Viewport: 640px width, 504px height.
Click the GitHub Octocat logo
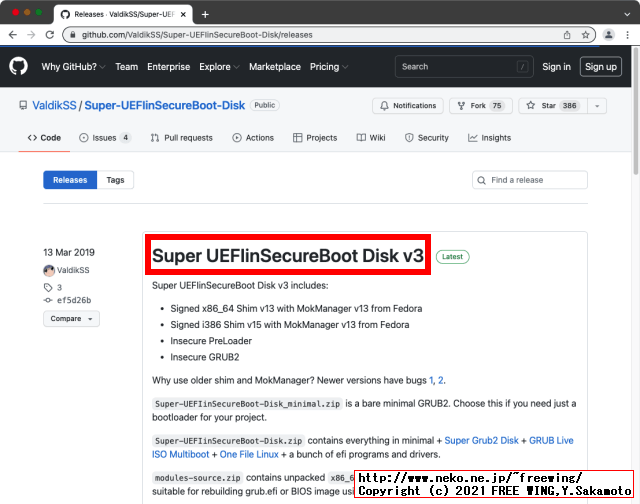(x=18, y=67)
